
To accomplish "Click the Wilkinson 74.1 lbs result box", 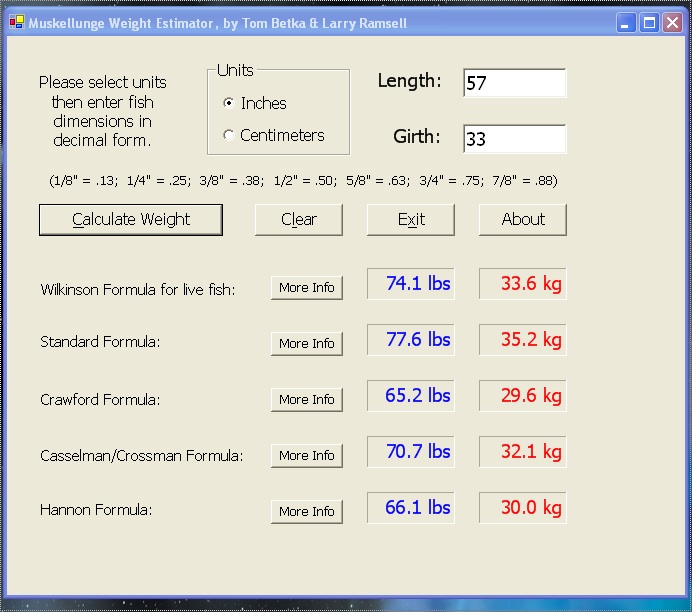I will pos(411,284).
